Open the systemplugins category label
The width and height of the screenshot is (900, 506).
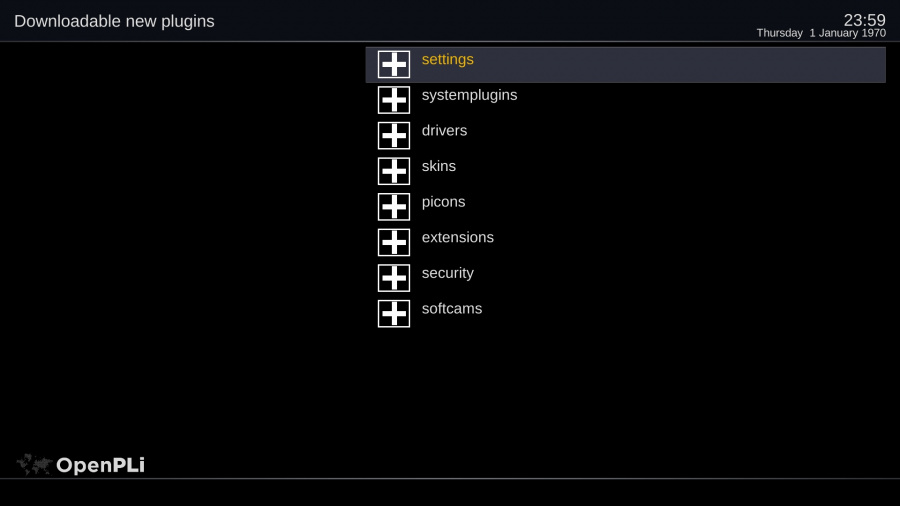(469, 95)
